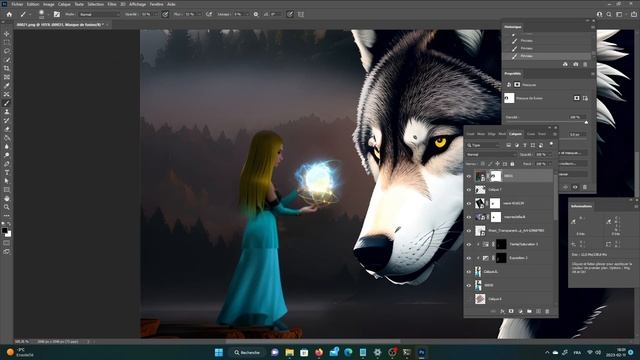Hide the Exposition 2 adjustment layer
Image resolution: width=640 pixels, height=360 pixels.
coord(469,258)
